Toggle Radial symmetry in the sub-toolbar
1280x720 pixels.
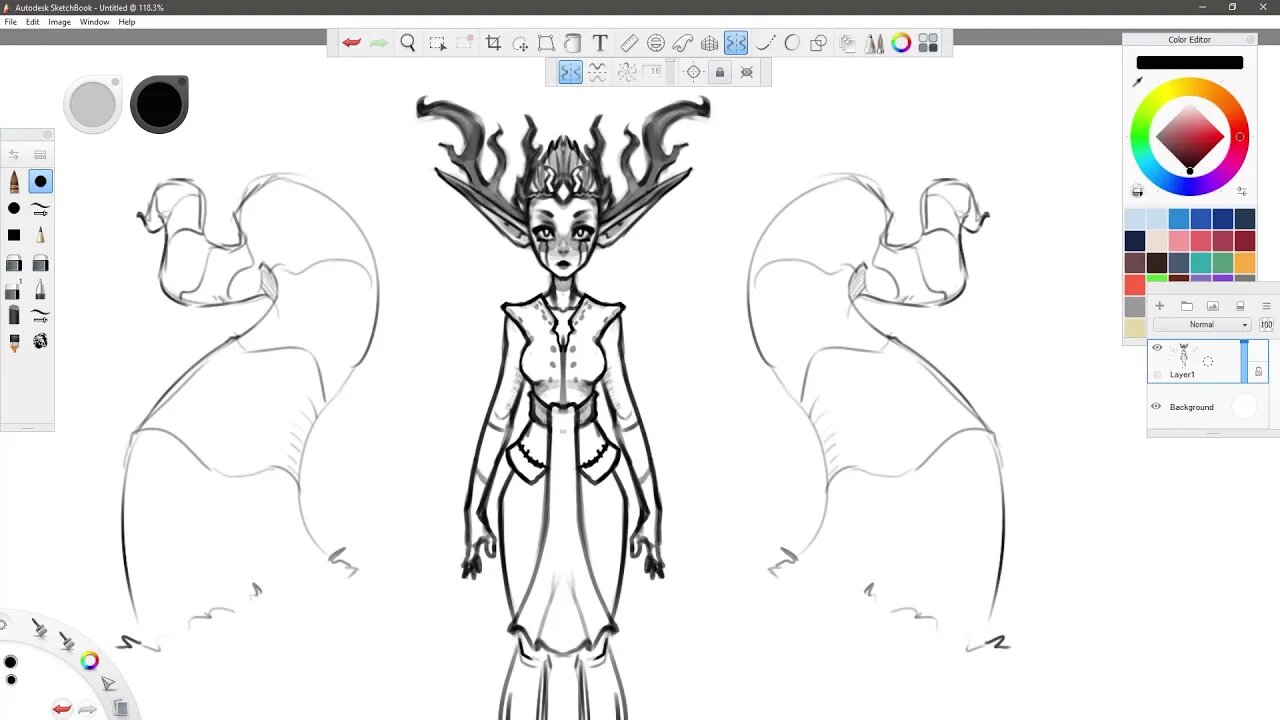point(627,72)
